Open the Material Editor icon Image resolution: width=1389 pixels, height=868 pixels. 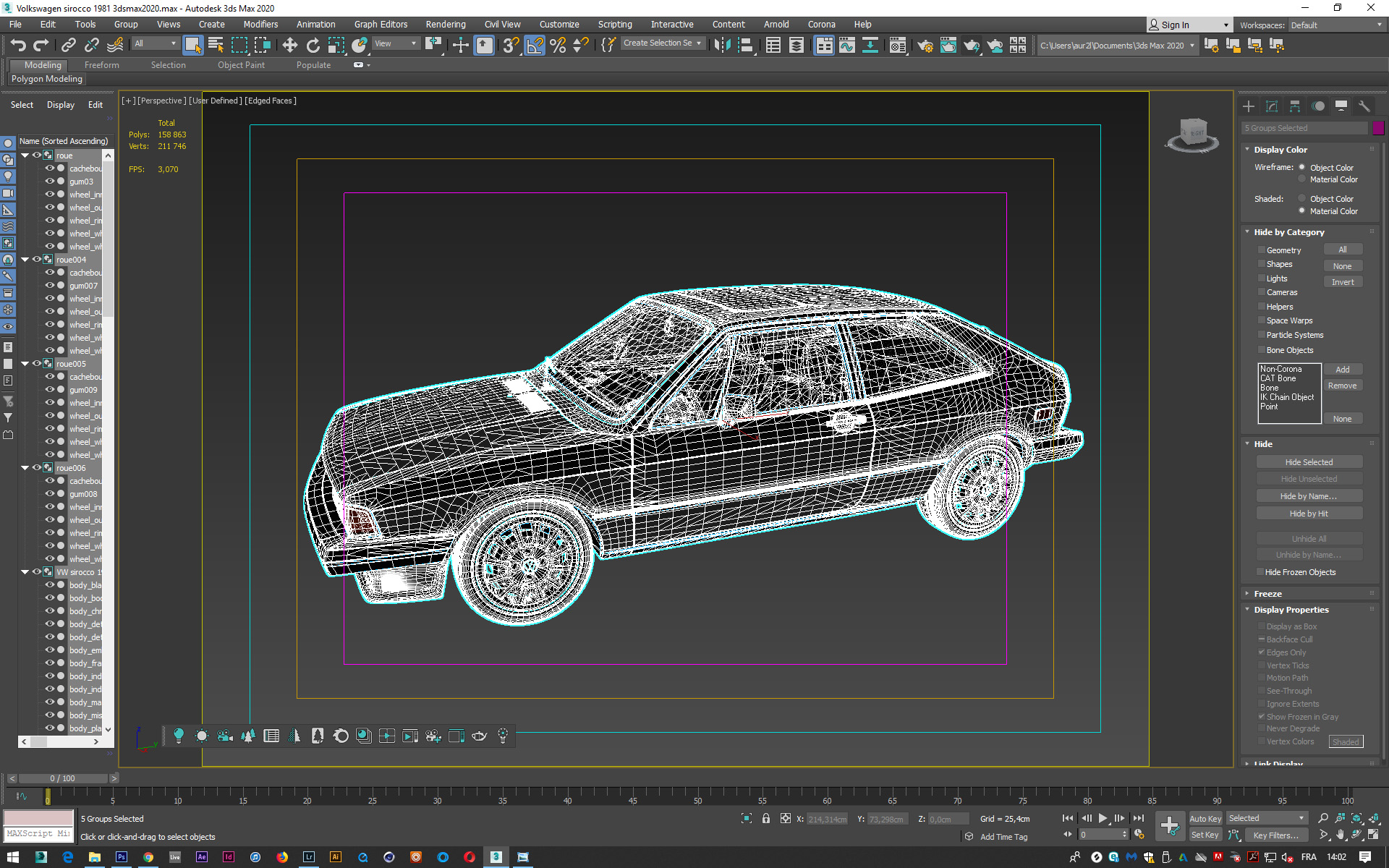897,46
